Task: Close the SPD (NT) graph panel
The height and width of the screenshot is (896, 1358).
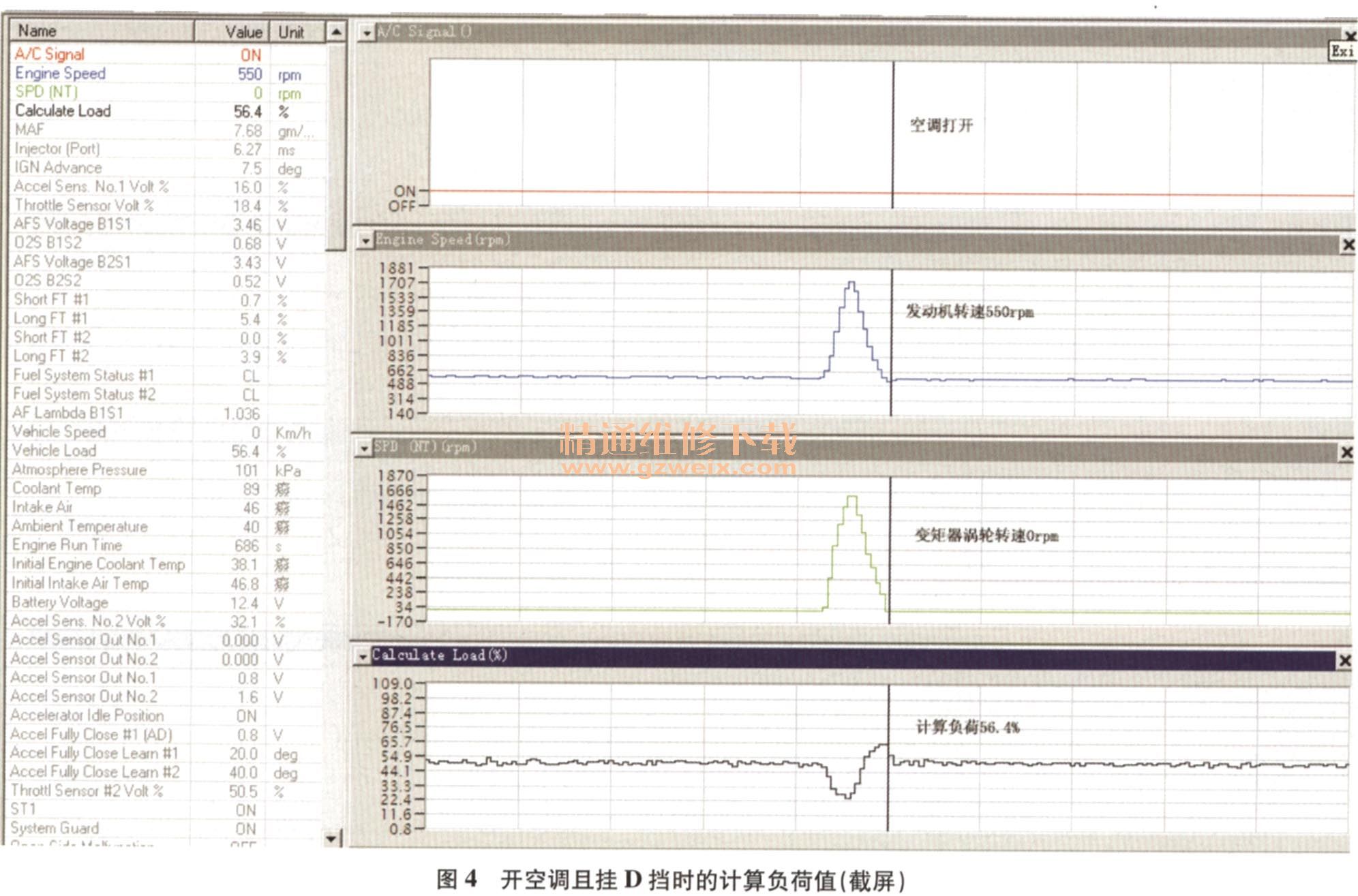Action: (x=1346, y=452)
